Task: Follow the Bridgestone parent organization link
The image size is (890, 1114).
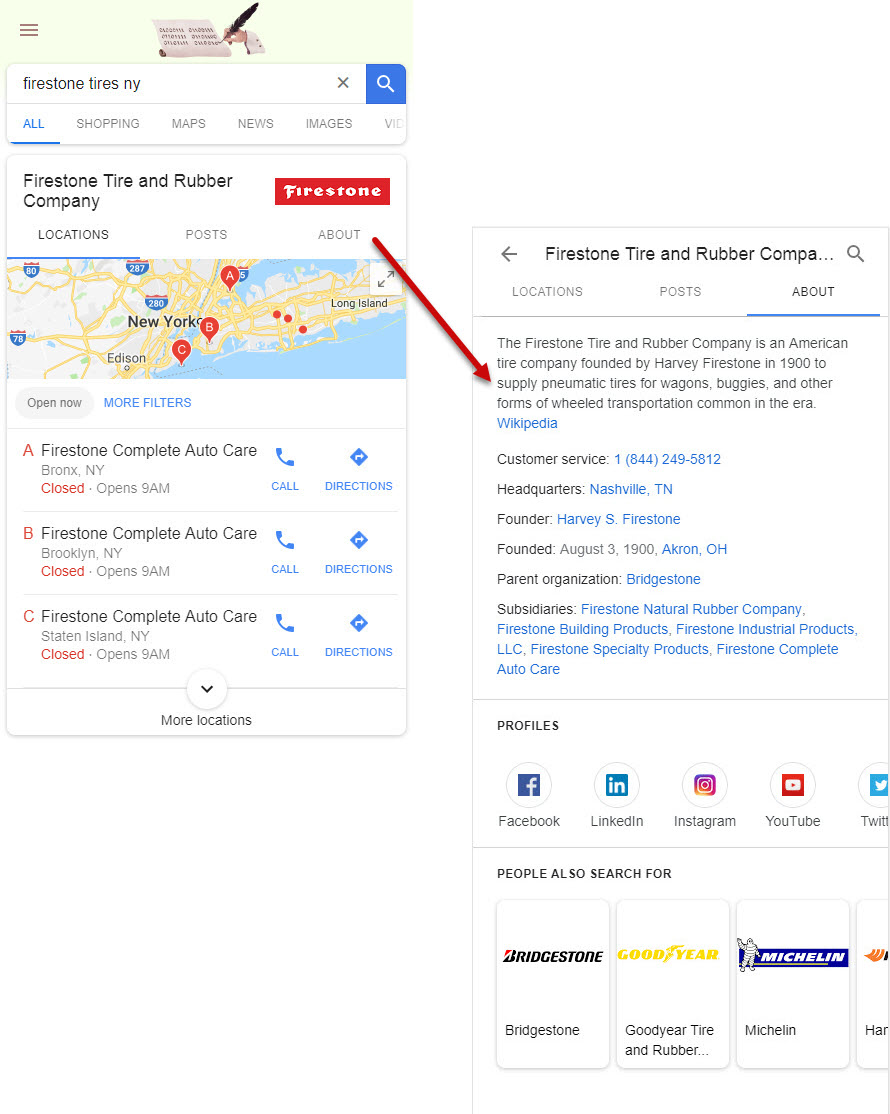Action: click(663, 579)
